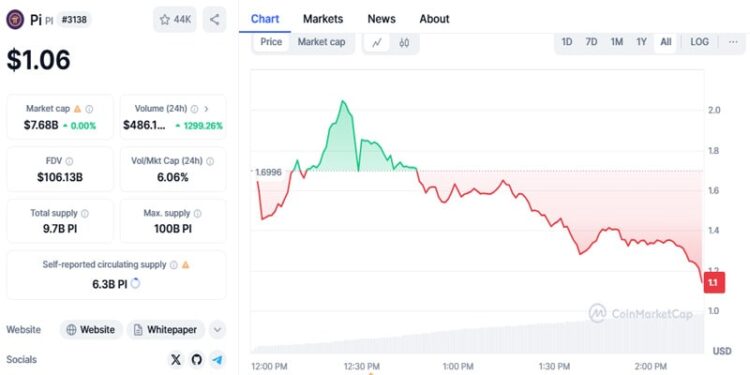Click the red 1.1 current price marker

point(715,283)
